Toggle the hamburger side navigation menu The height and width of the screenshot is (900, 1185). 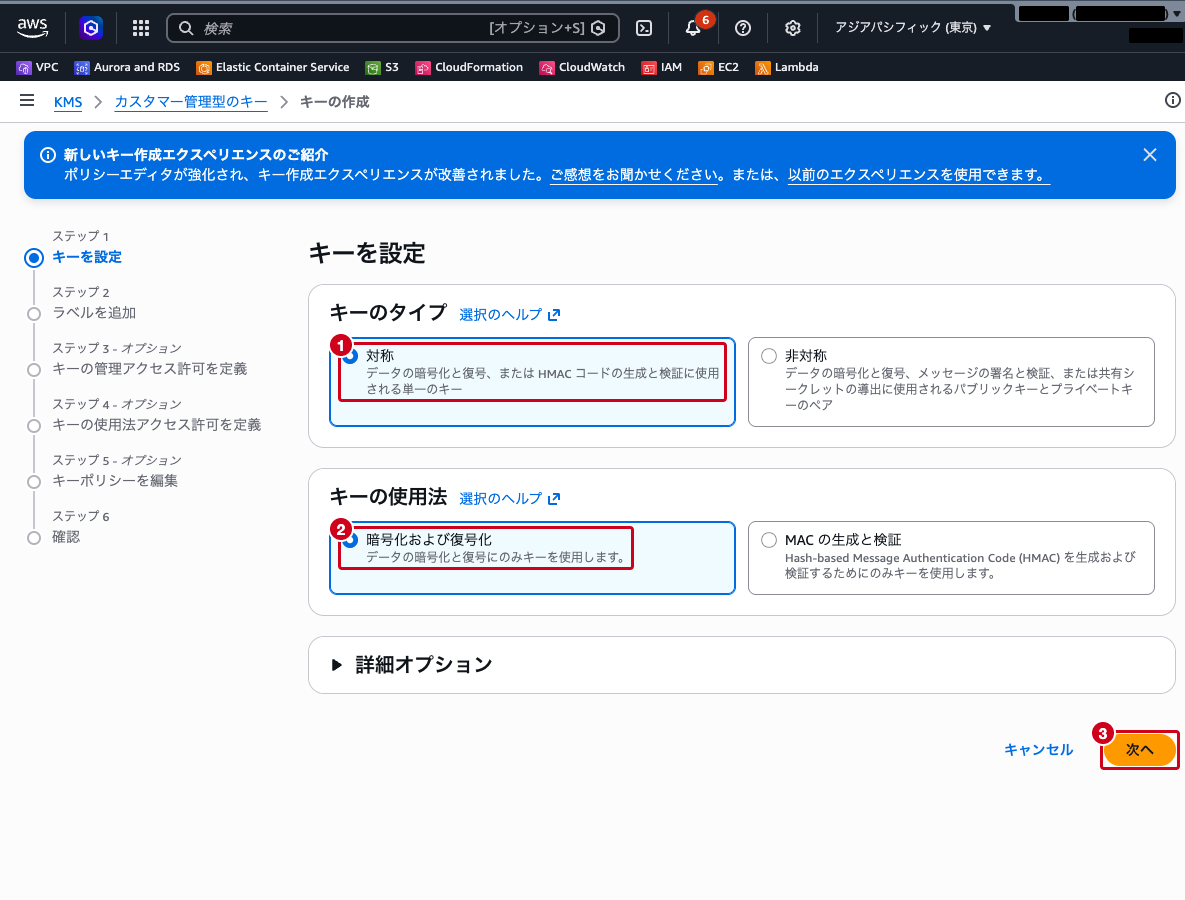pos(27,101)
